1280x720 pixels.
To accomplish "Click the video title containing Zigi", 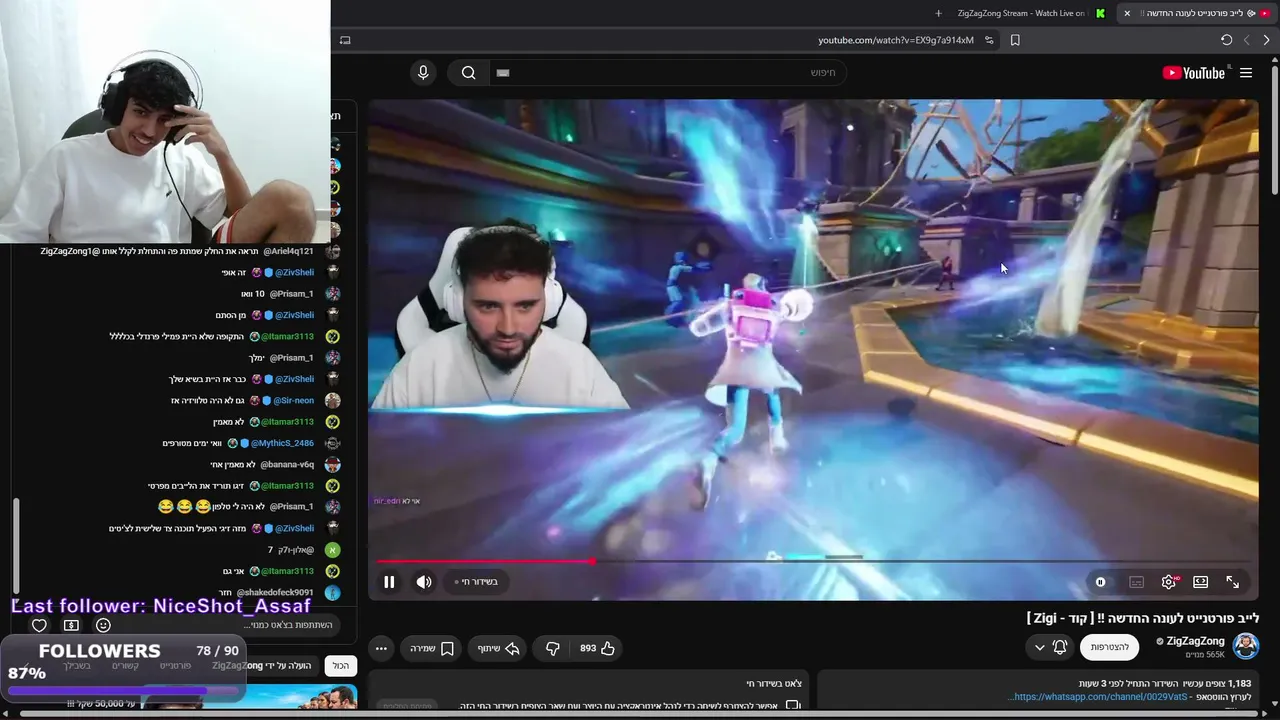I will 1143,618.
